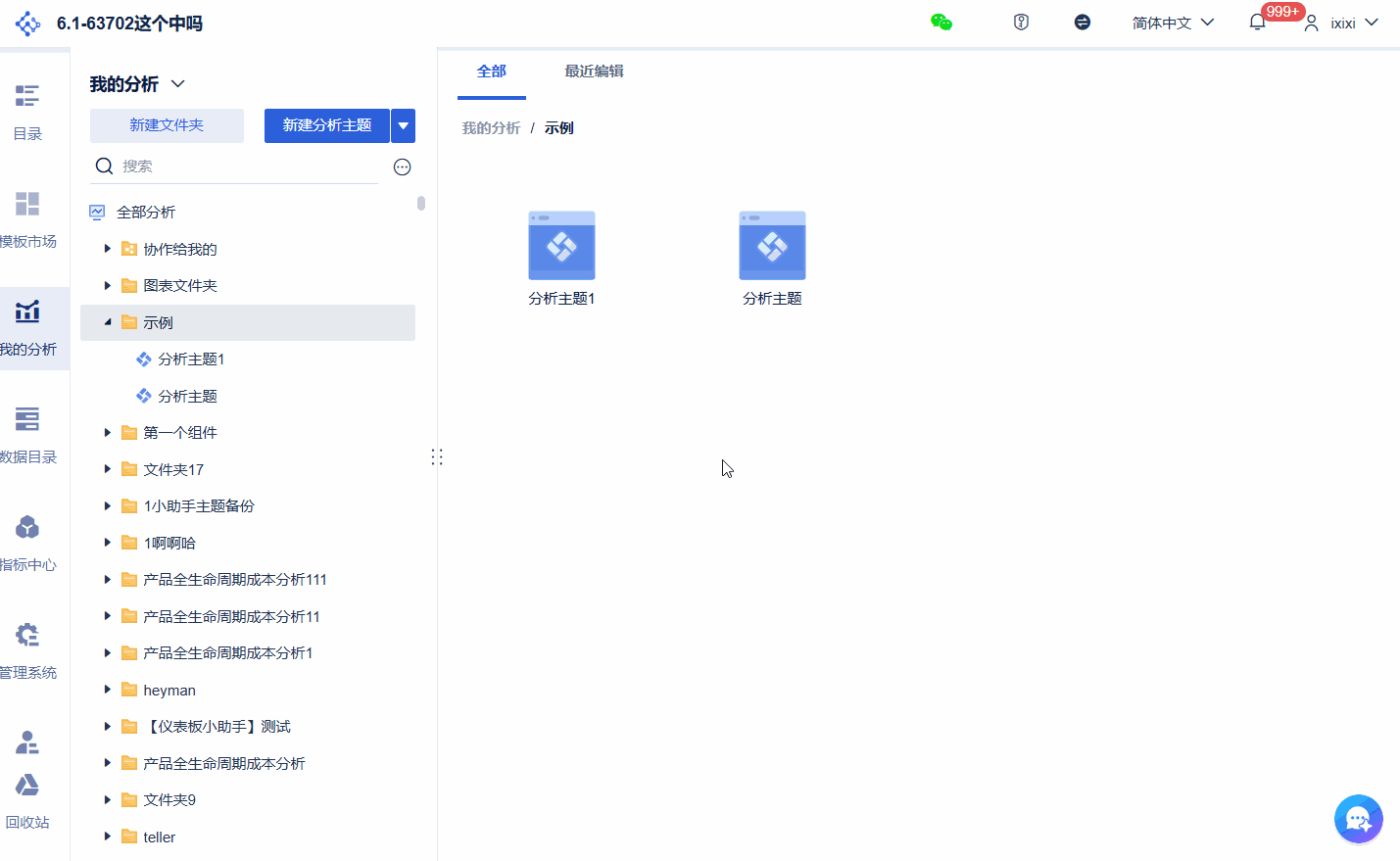1400x861 pixels.
Task: Open the 指标中心 sidebar section
Action: [x=27, y=543]
